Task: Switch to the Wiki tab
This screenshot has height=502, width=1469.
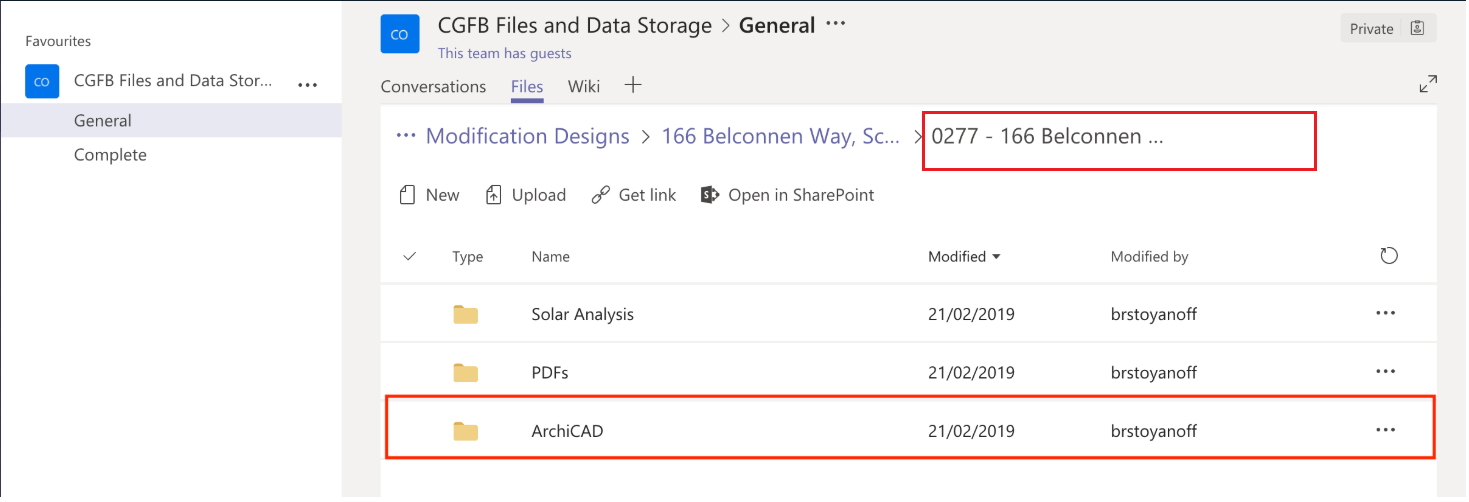Action: pos(583,86)
